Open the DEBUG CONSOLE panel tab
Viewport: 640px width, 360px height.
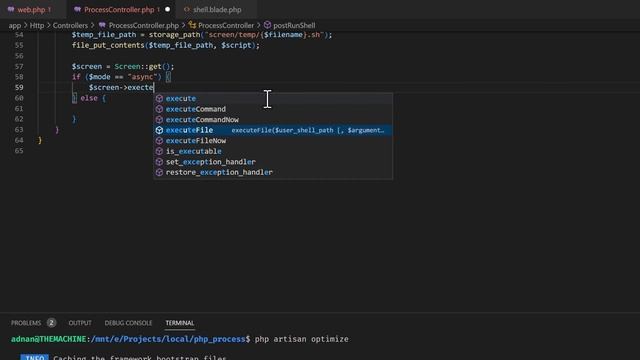click(128, 323)
